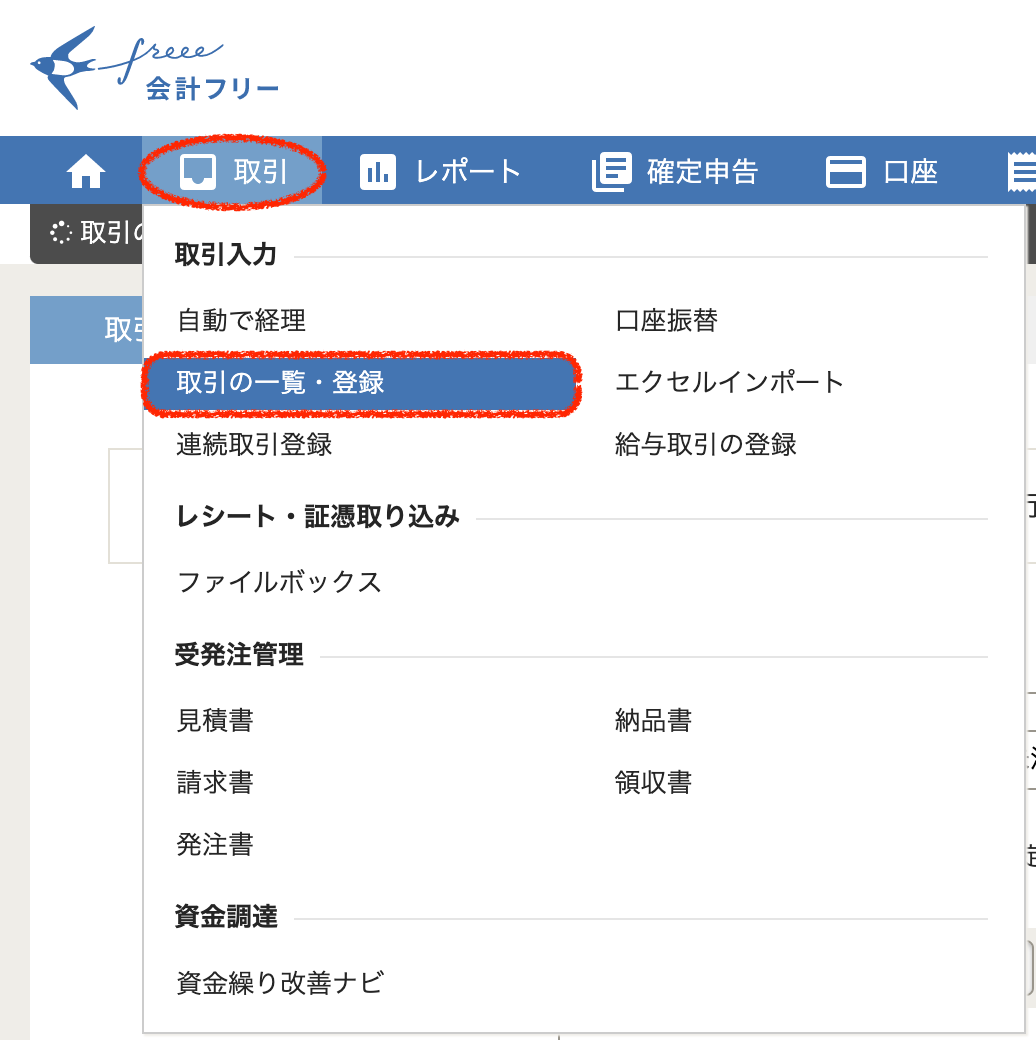Select 取引の一覧・登録 menu entry

[280, 383]
